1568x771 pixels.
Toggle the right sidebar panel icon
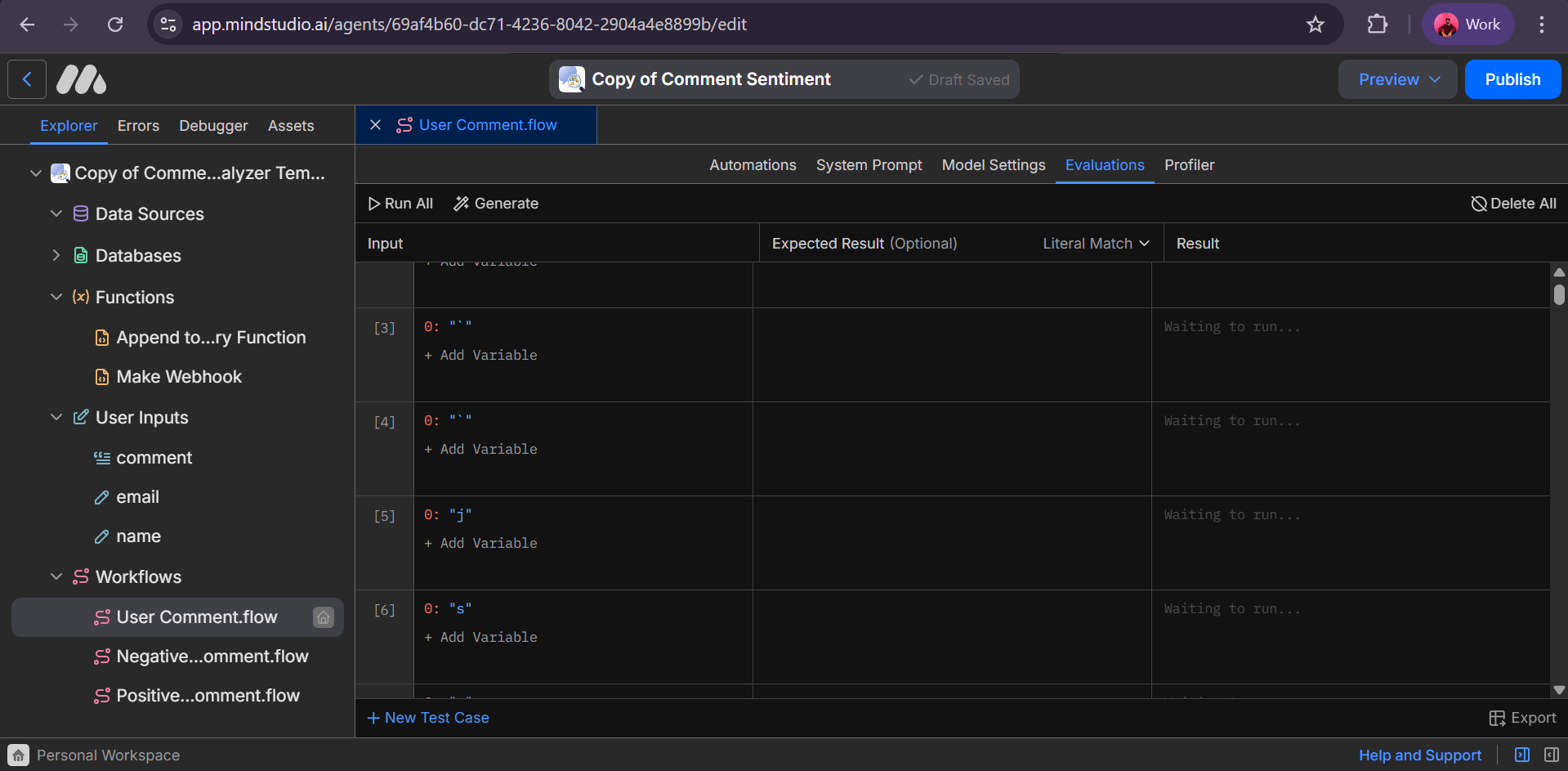pyautogui.click(x=1552, y=755)
